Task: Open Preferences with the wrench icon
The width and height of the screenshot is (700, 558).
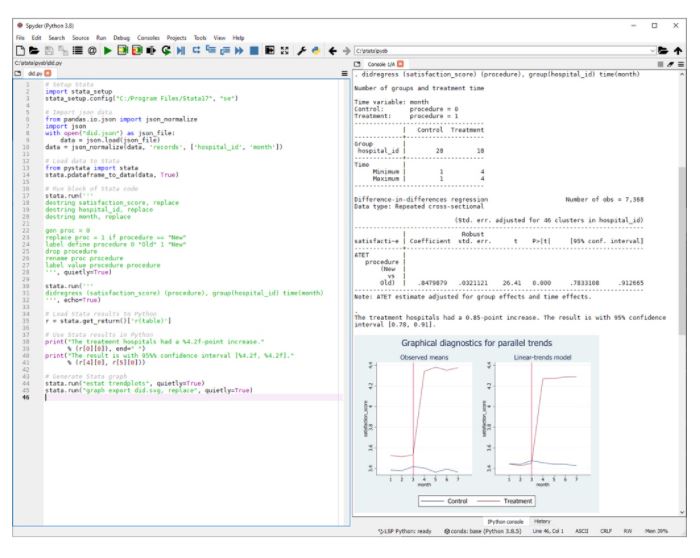Action: 302,50
